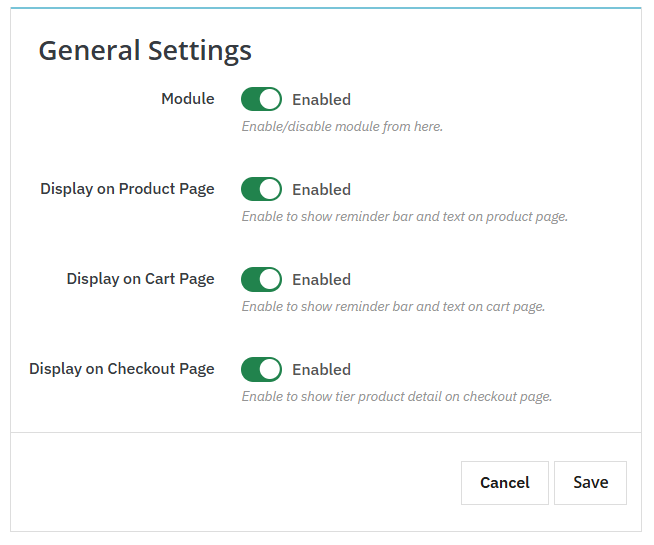Cancel the settings changes
The image size is (654, 545).
[504, 482]
